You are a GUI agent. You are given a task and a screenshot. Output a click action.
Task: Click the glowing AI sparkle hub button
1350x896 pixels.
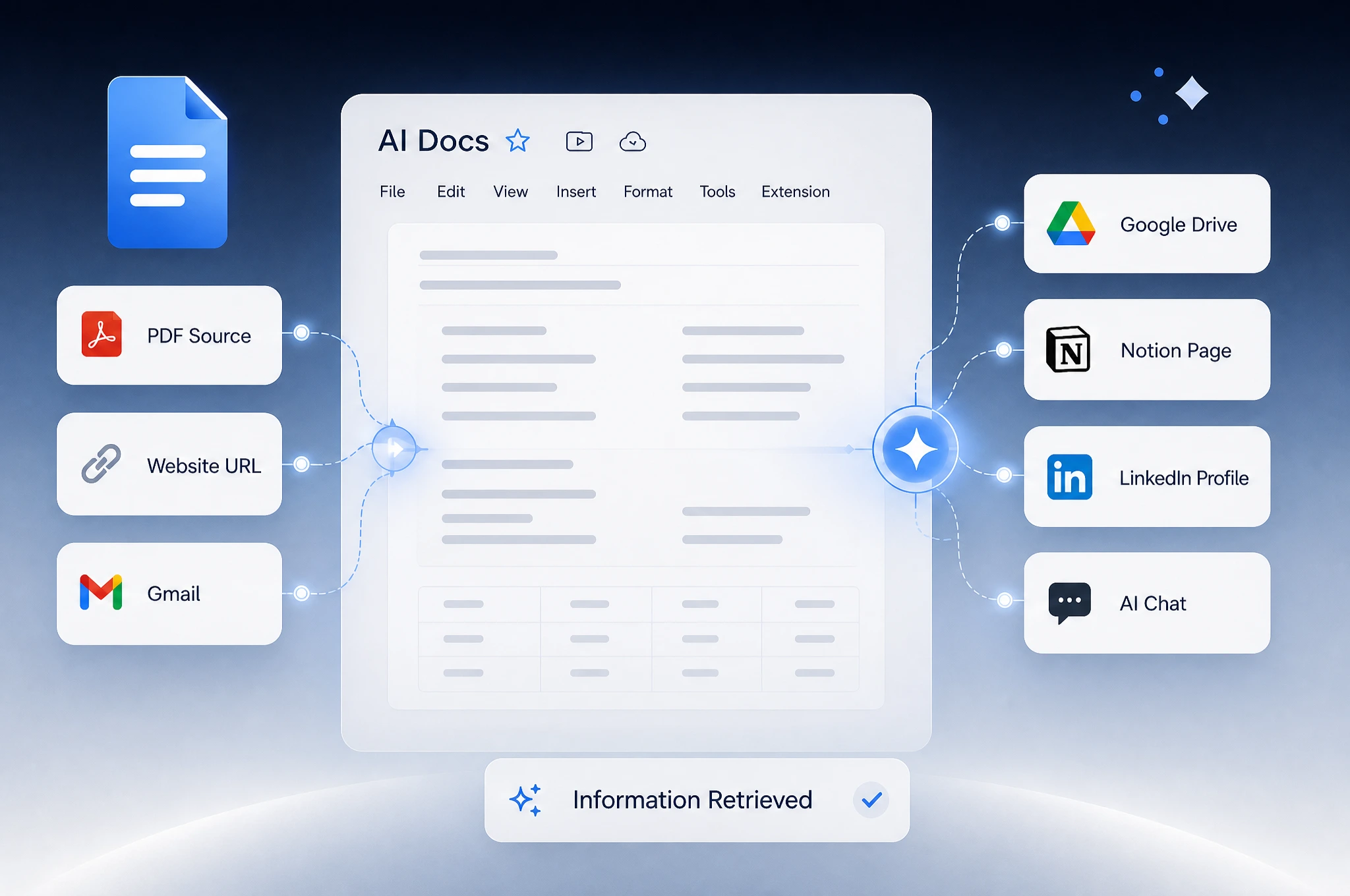coord(916,449)
